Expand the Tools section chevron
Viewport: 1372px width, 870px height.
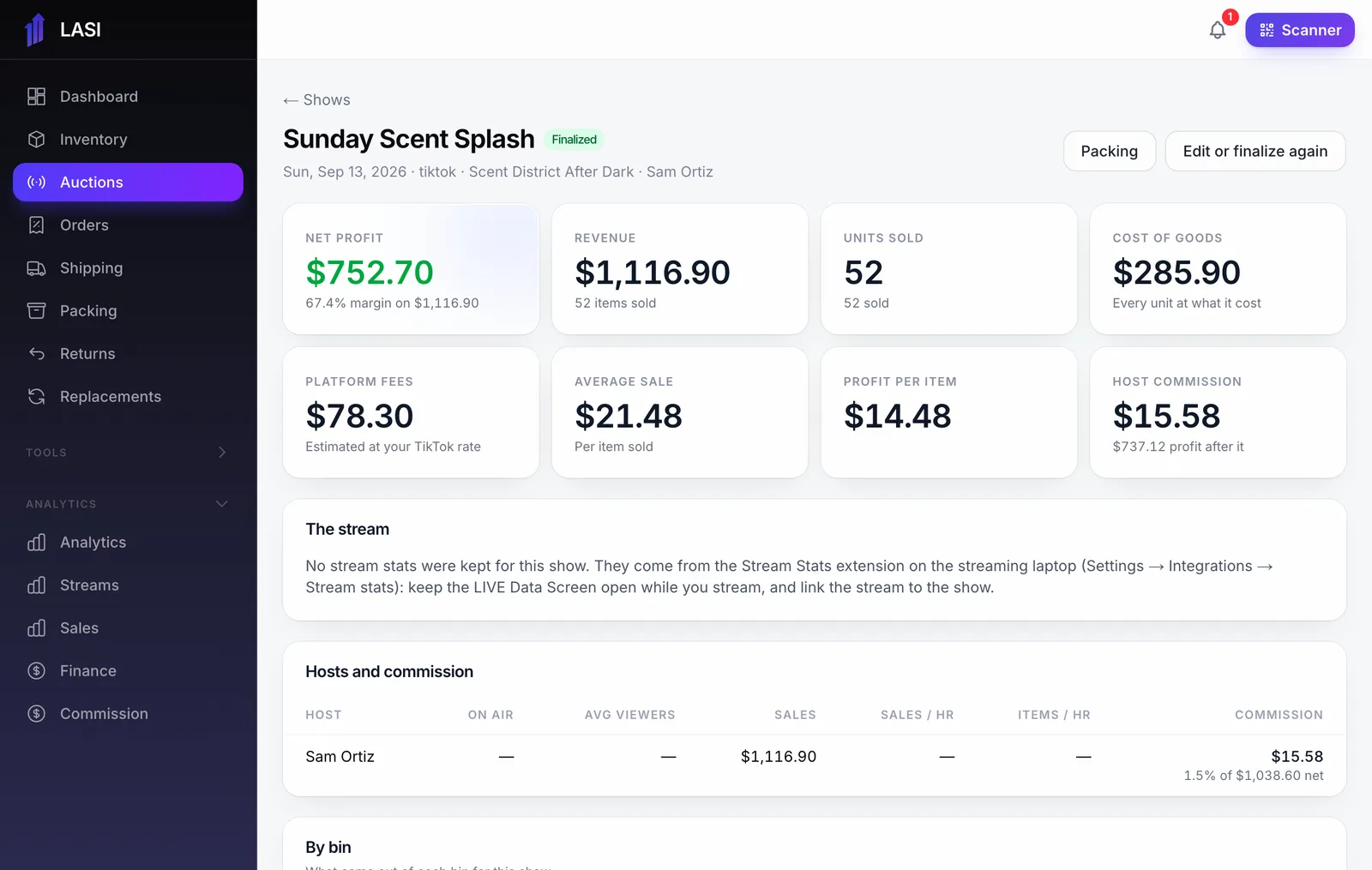point(222,453)
